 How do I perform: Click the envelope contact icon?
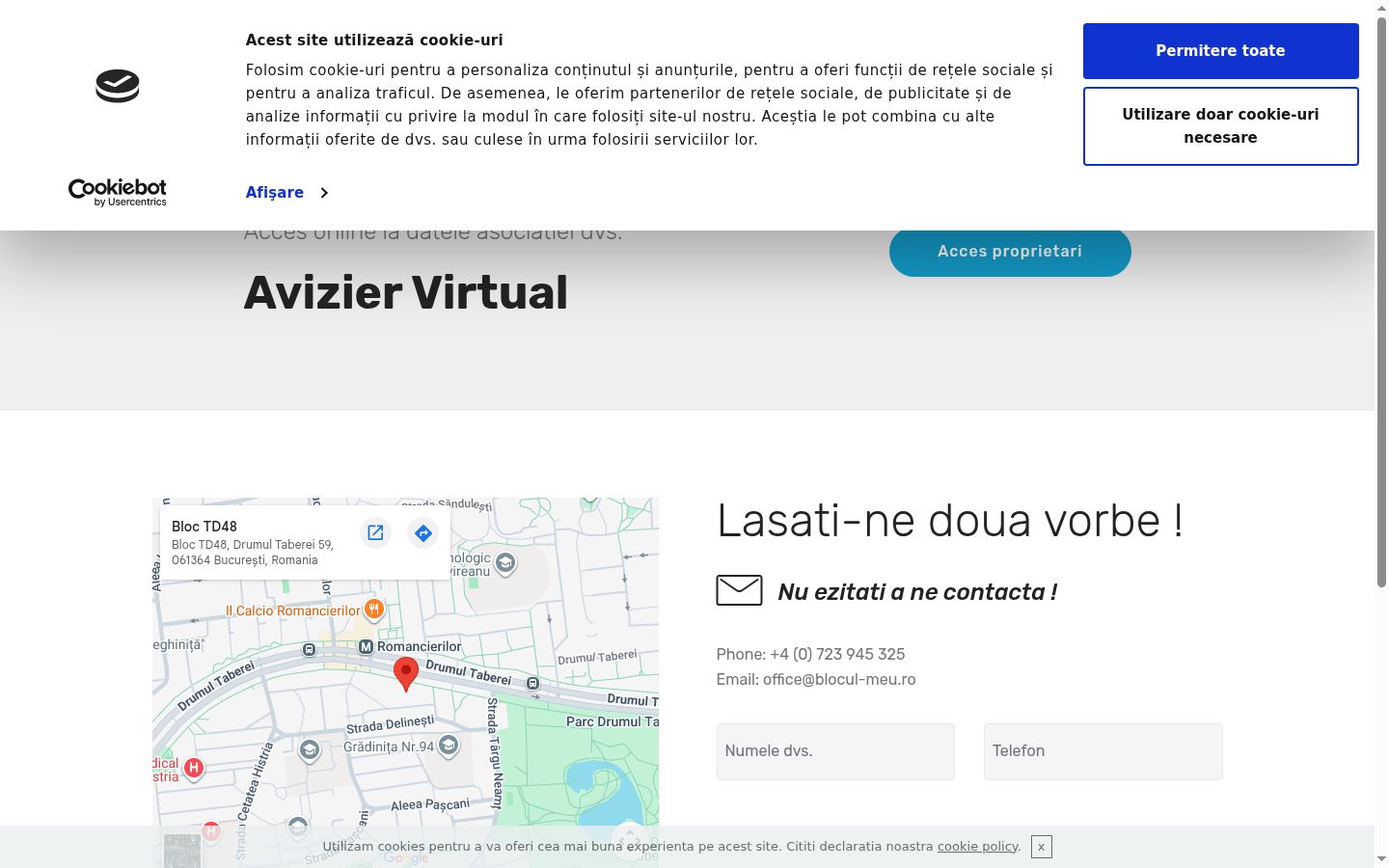click(739, 590)
